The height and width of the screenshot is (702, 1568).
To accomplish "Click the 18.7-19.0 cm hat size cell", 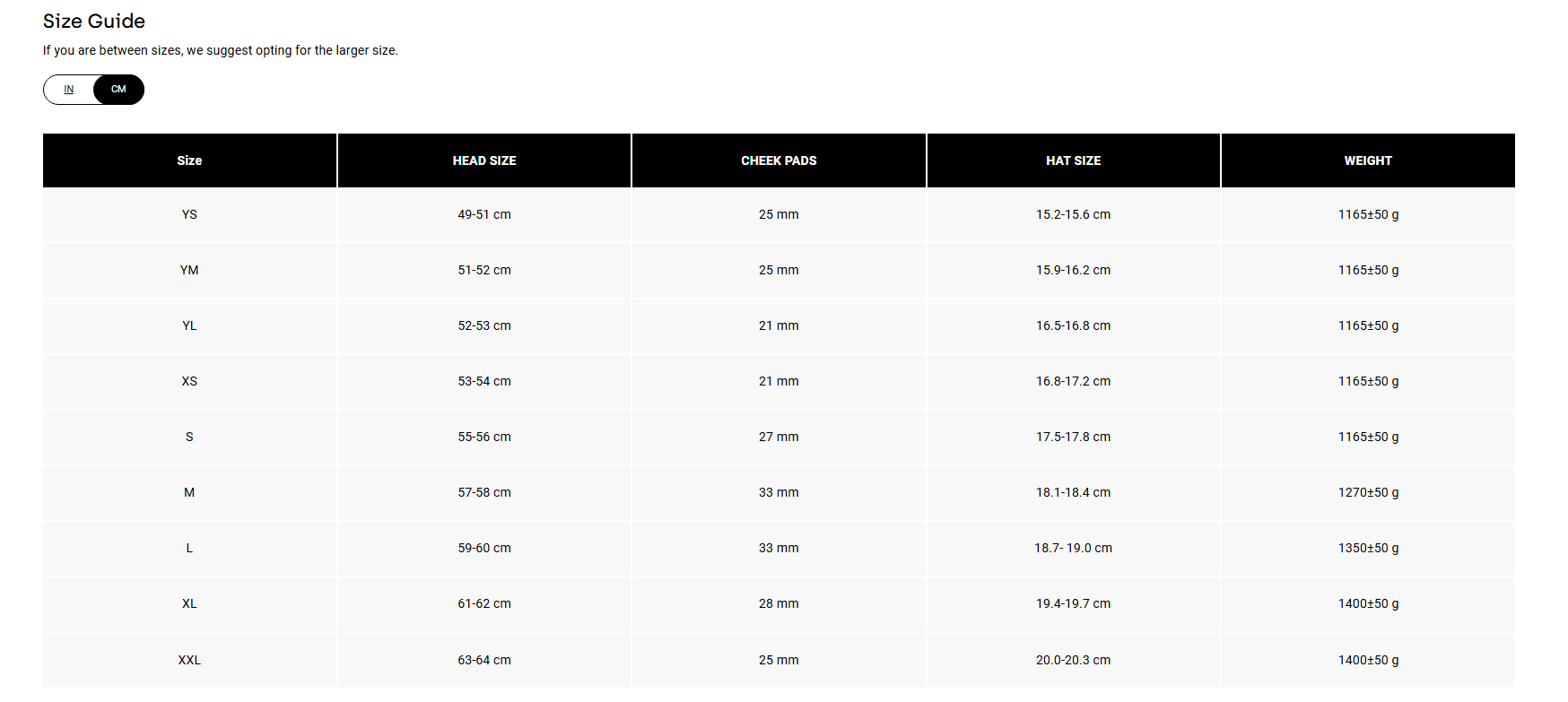I will click(x=1073, y=549).
